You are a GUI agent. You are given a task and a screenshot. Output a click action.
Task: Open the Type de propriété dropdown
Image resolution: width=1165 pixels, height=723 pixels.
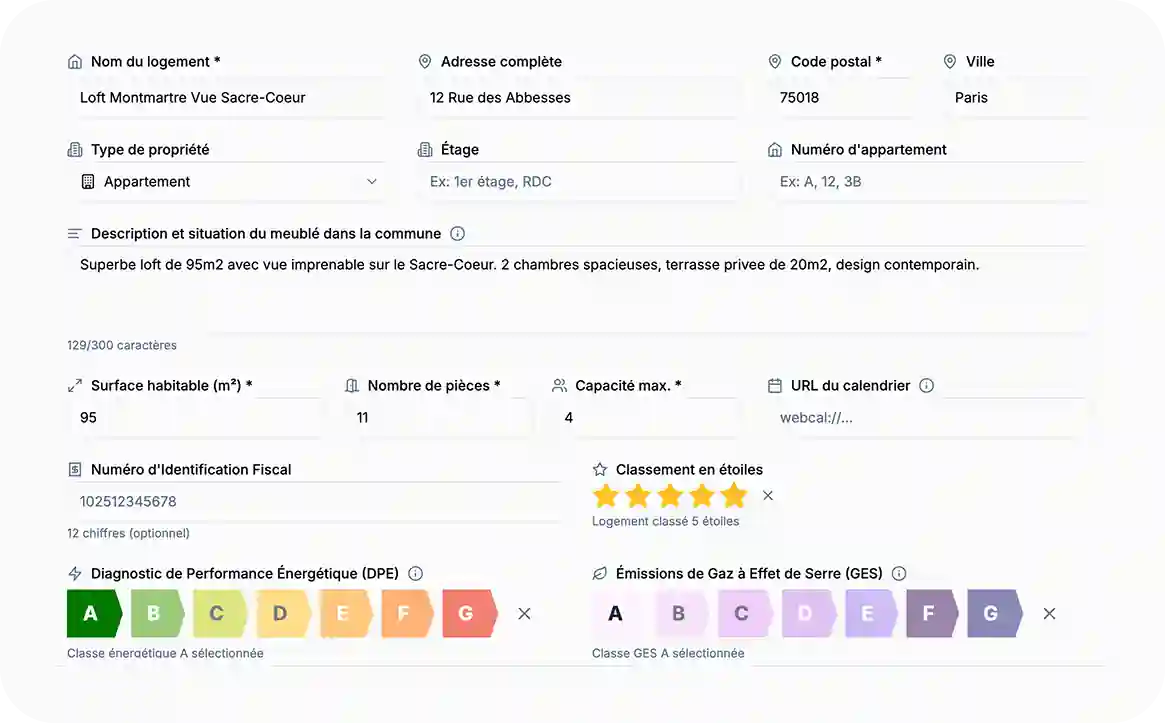(228, 182)
